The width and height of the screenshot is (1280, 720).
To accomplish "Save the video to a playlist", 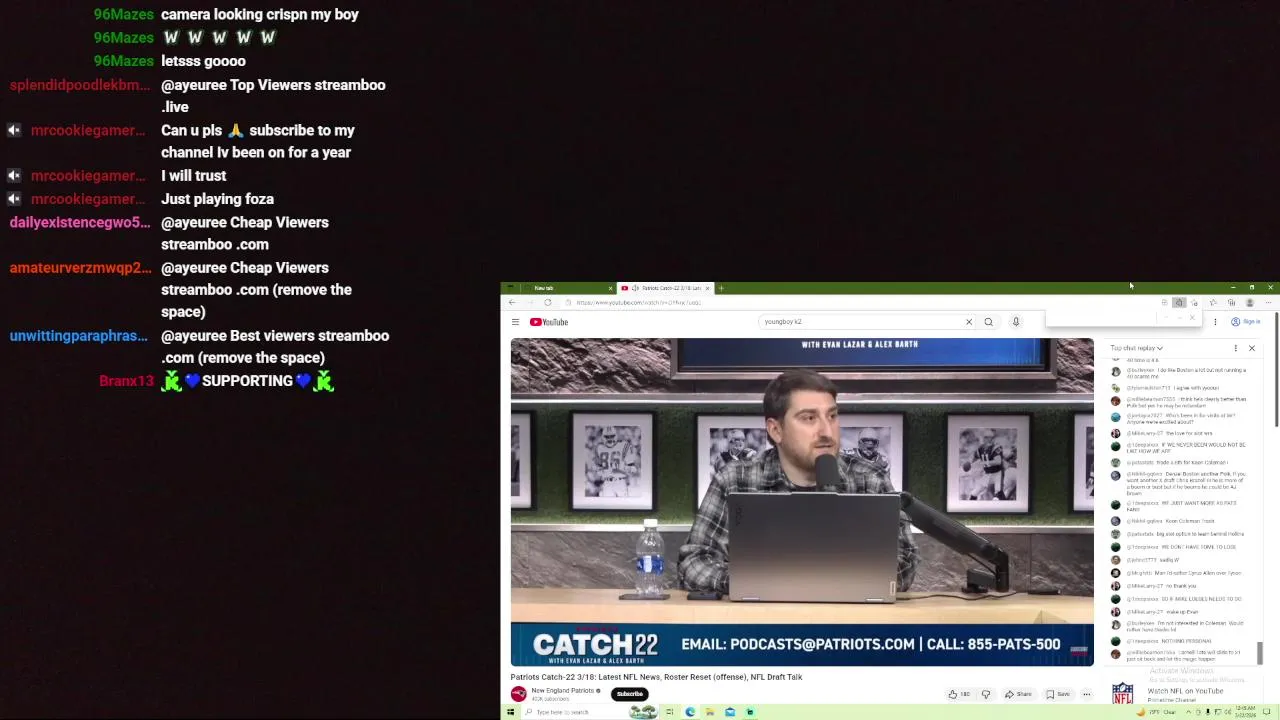I will 1058,694.
